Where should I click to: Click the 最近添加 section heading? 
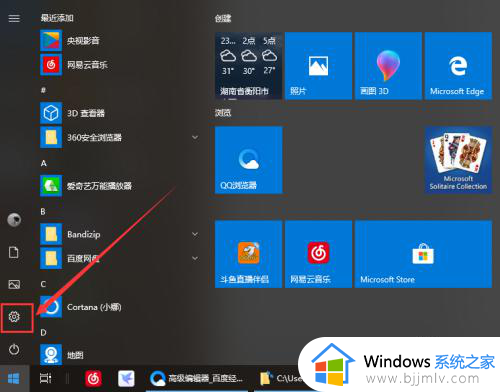tap(57, 18)
